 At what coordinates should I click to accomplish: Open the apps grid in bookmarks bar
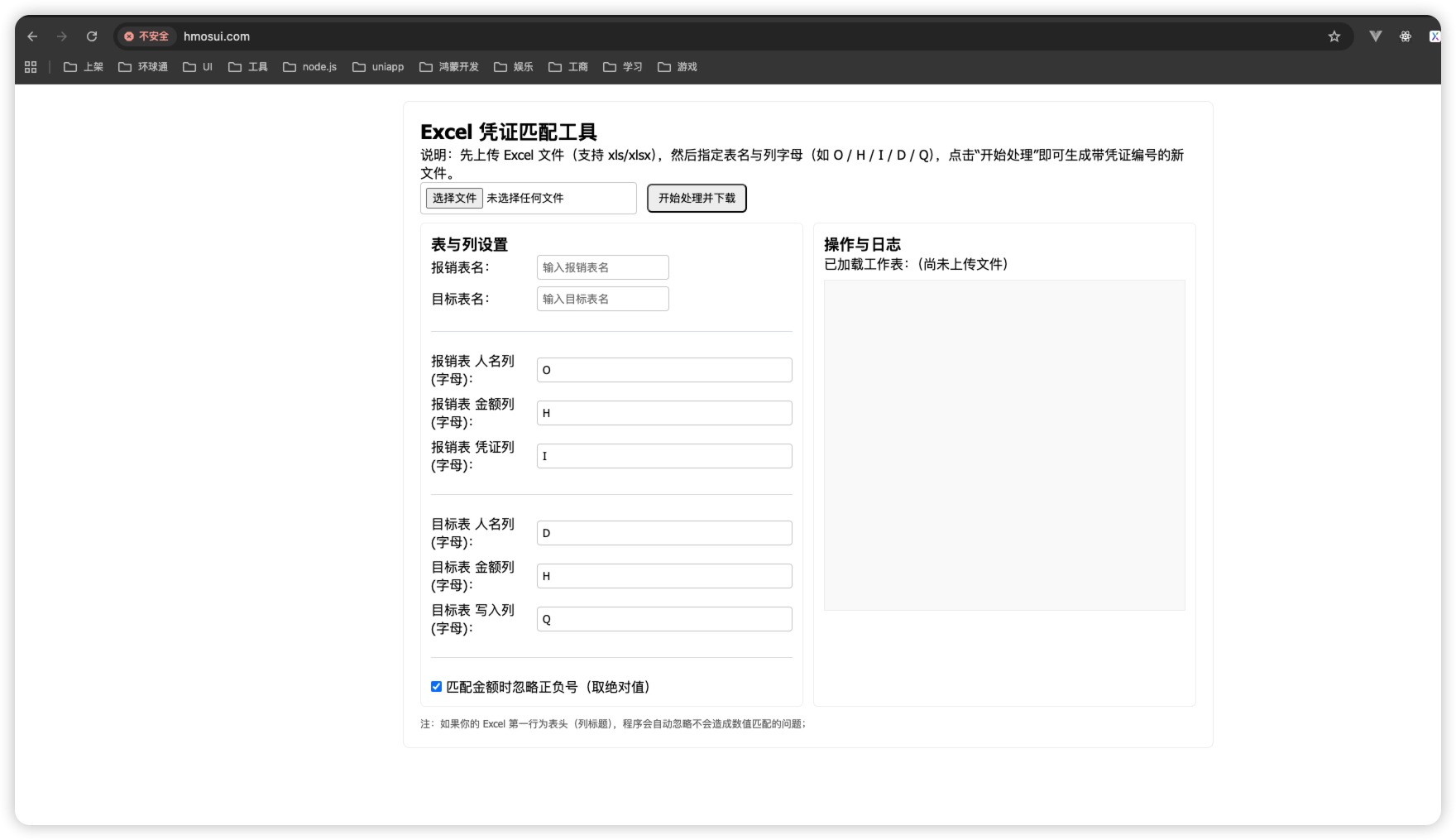coord(31,67)
